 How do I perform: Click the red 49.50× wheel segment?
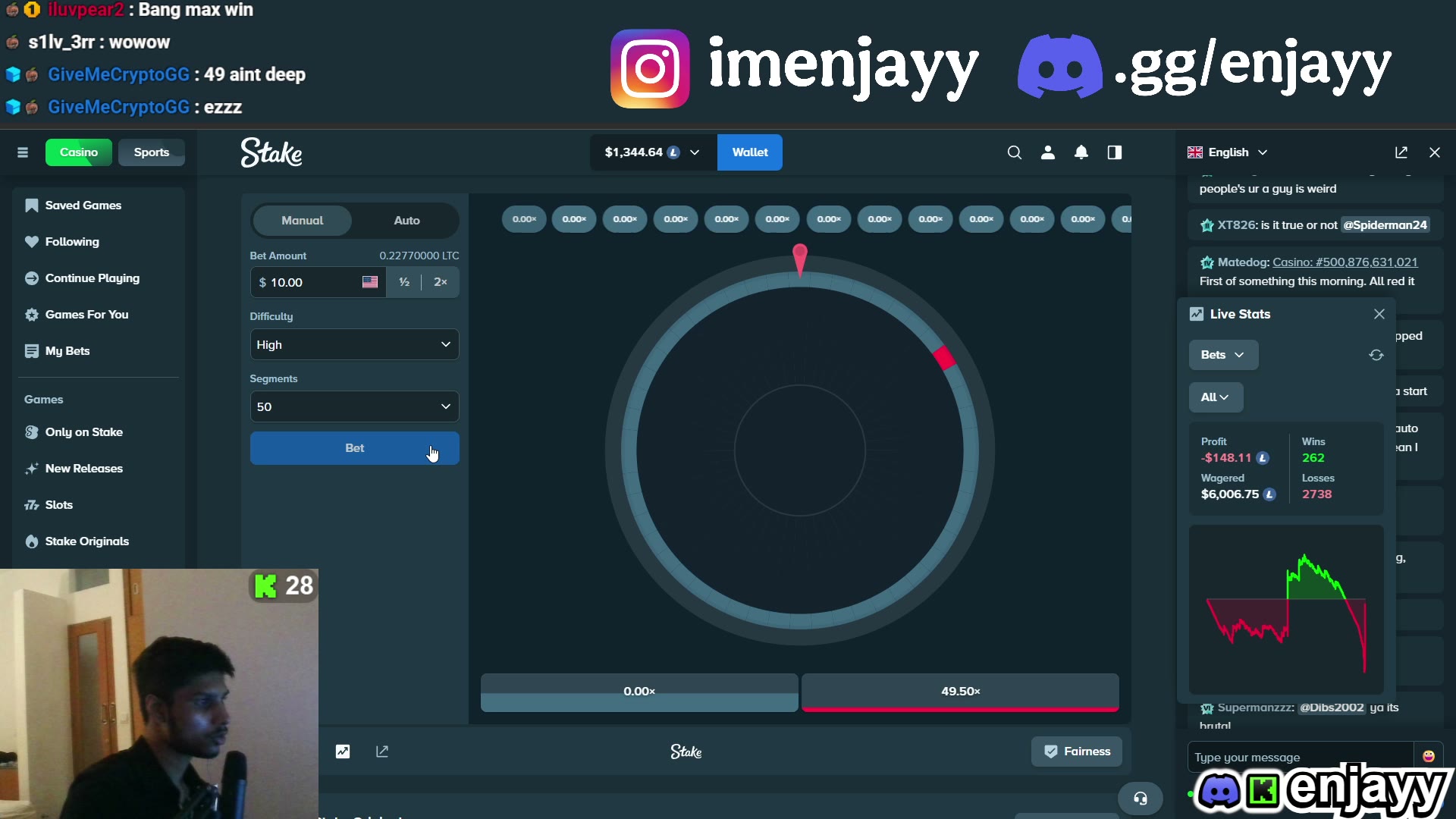point(944,357)
